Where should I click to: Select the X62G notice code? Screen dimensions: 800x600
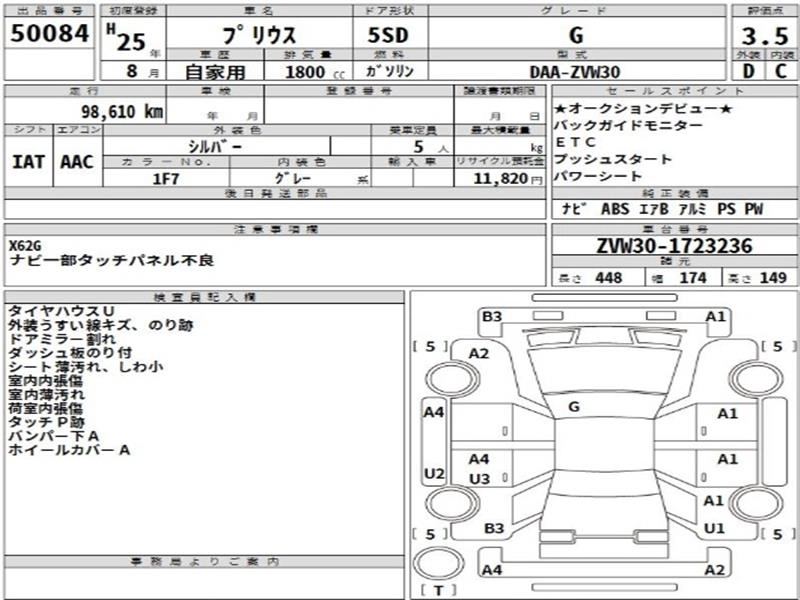click(25, 246)
